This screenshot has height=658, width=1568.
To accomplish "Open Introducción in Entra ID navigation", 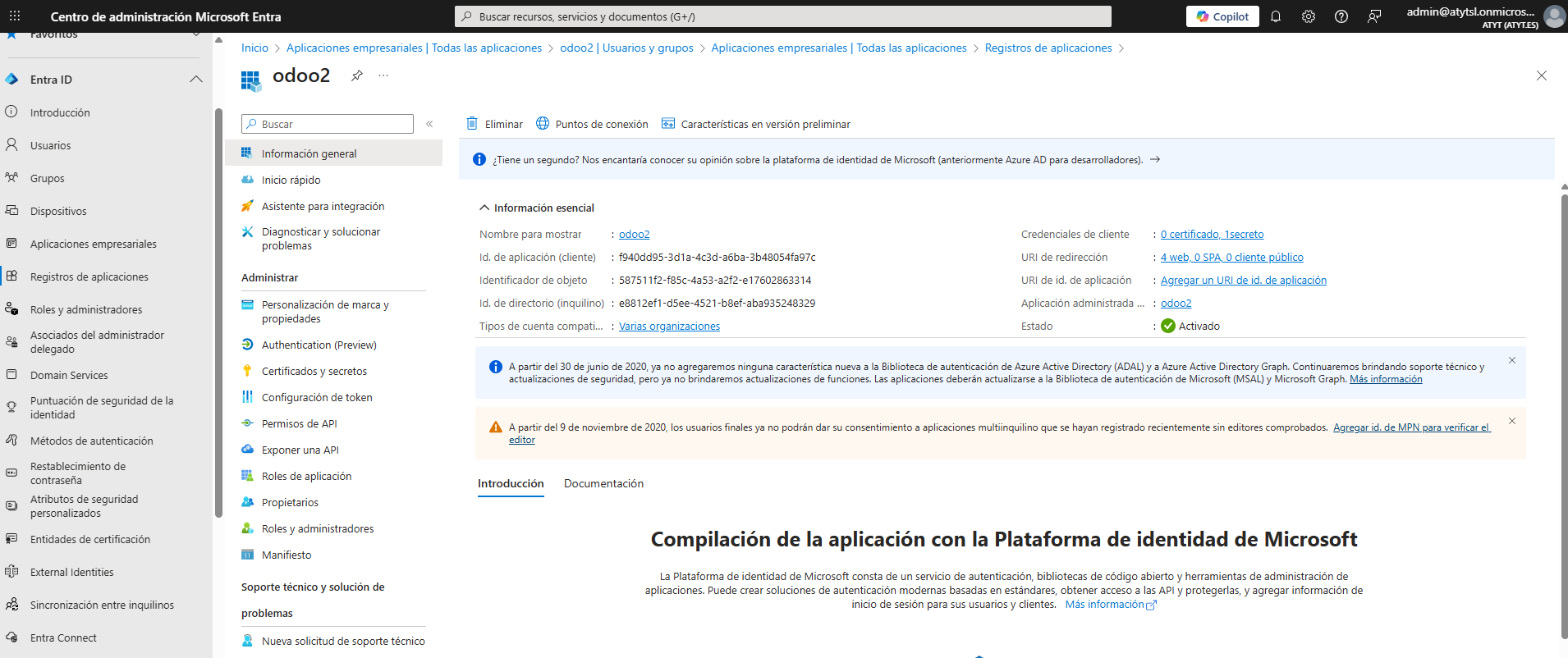I will 60,112.
